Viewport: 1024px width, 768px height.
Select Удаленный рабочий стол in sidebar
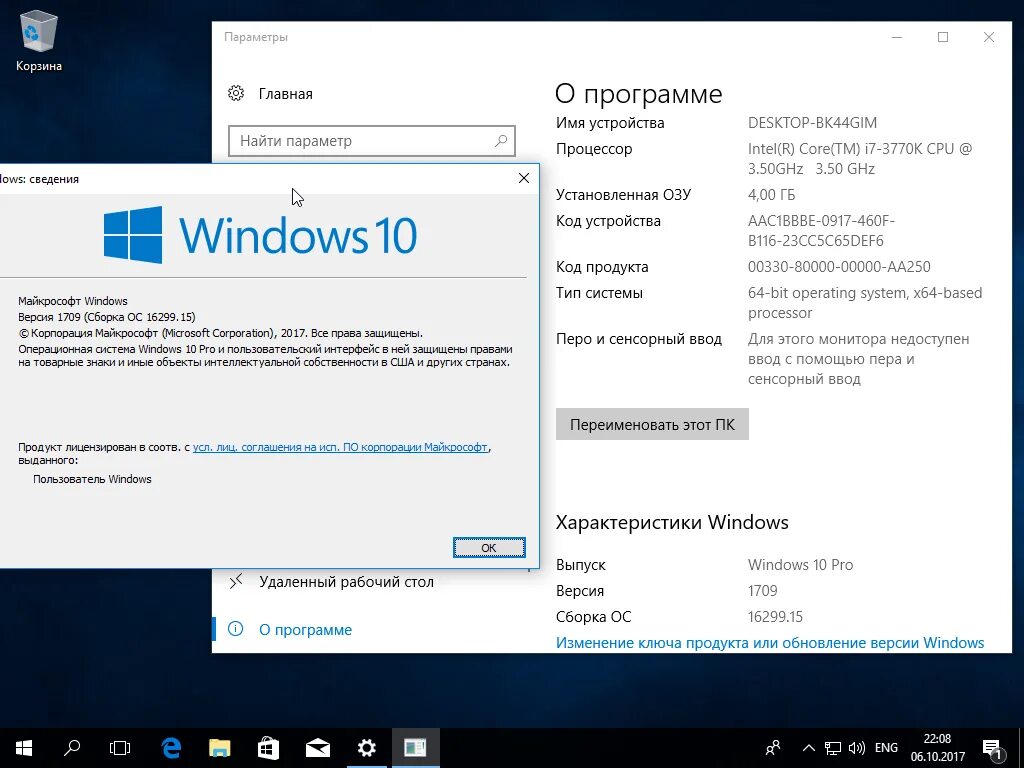point(346,582)
